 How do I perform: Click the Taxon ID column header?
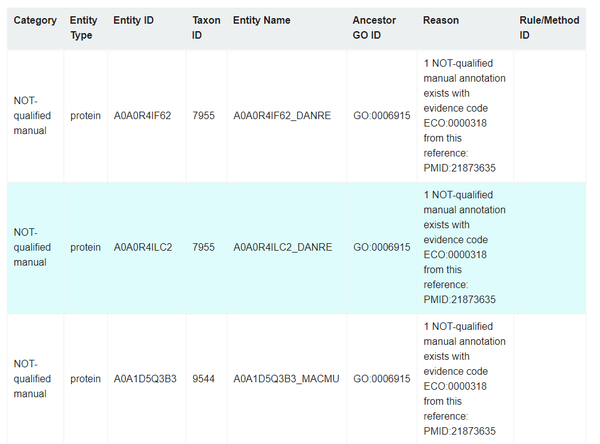tap(206, 27)
